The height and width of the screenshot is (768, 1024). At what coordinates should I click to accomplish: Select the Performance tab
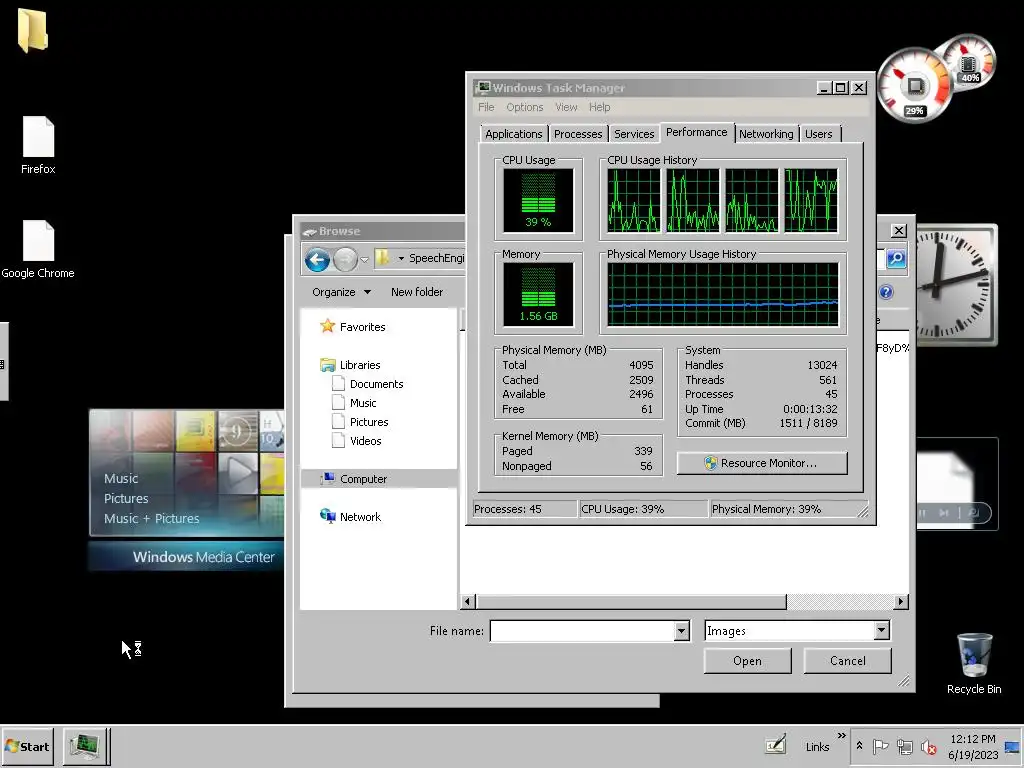[696, 132]
